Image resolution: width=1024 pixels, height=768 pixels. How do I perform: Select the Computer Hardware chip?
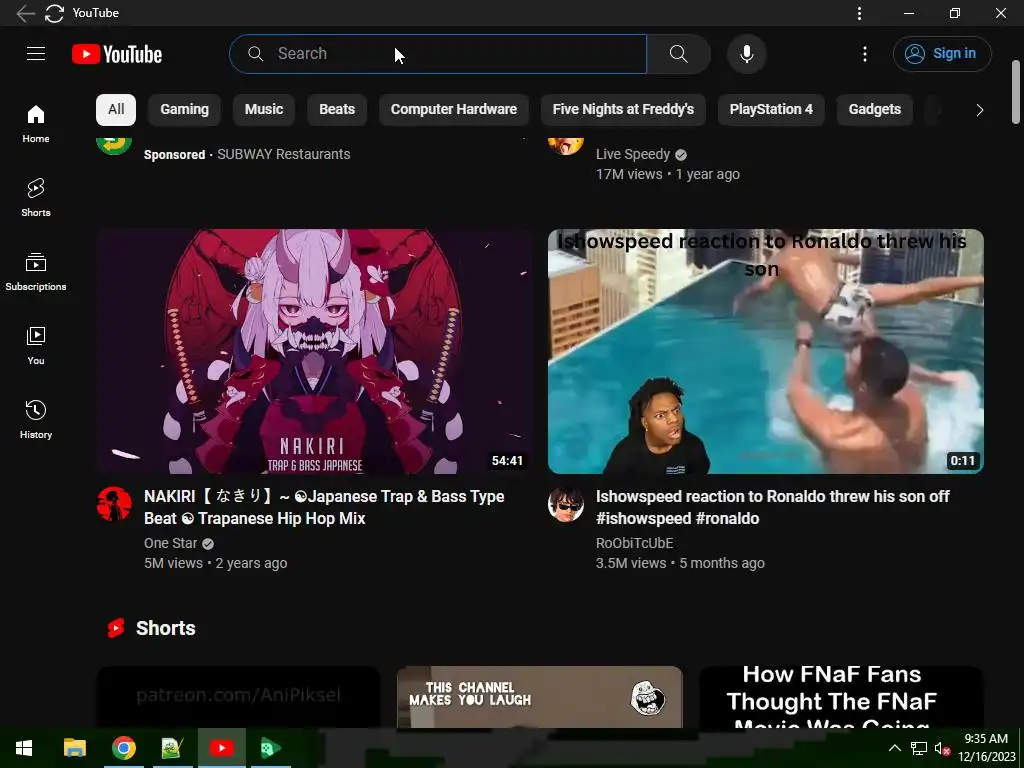pos(454,109)
